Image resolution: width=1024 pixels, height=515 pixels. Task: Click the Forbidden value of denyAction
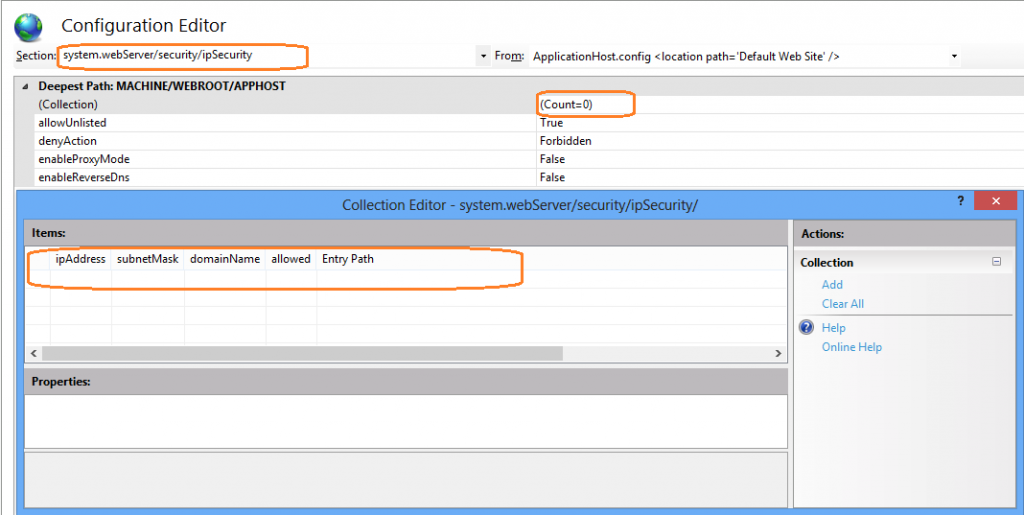coord(566,141)
